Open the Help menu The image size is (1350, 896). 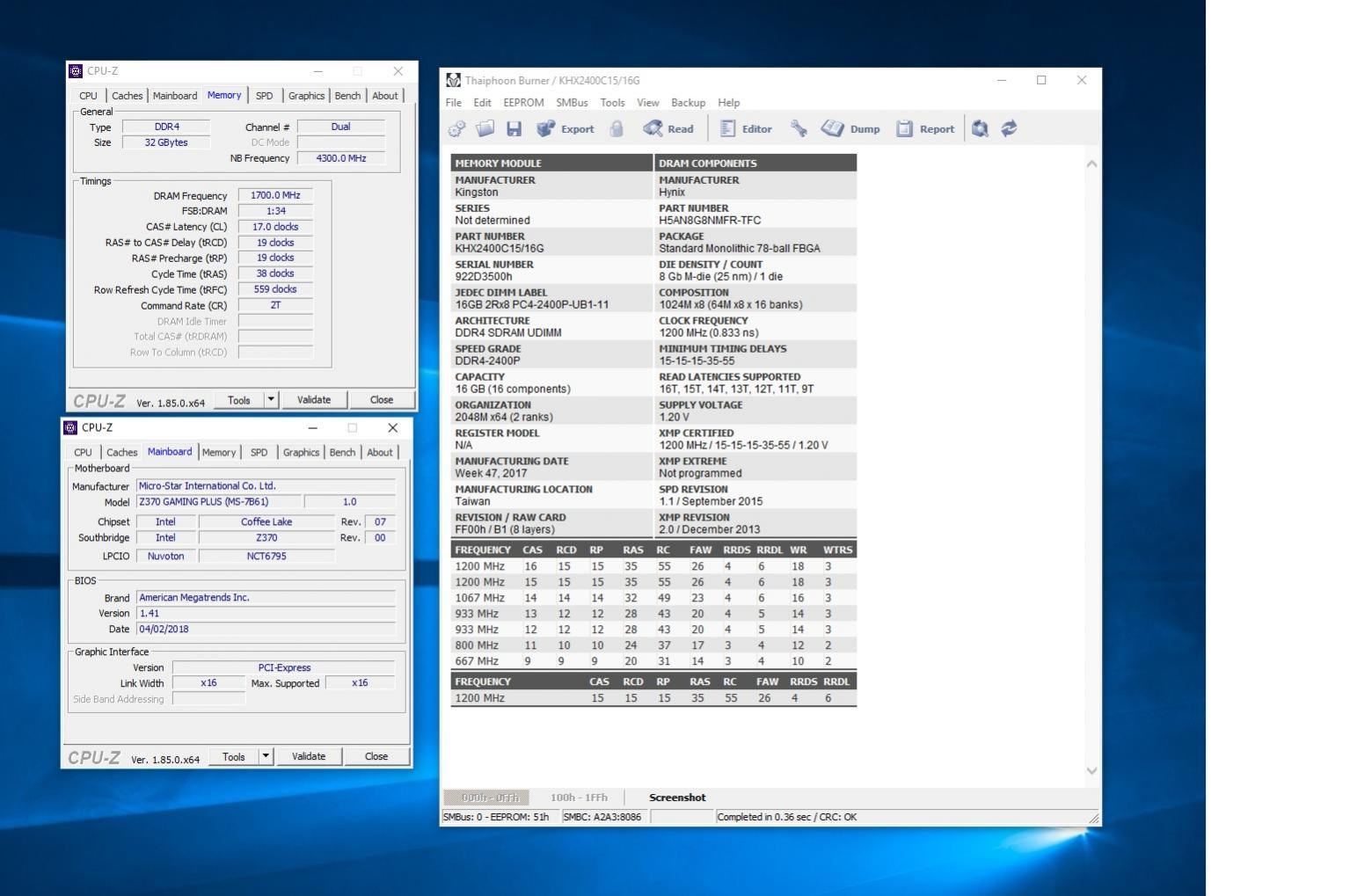pos(729,103)
